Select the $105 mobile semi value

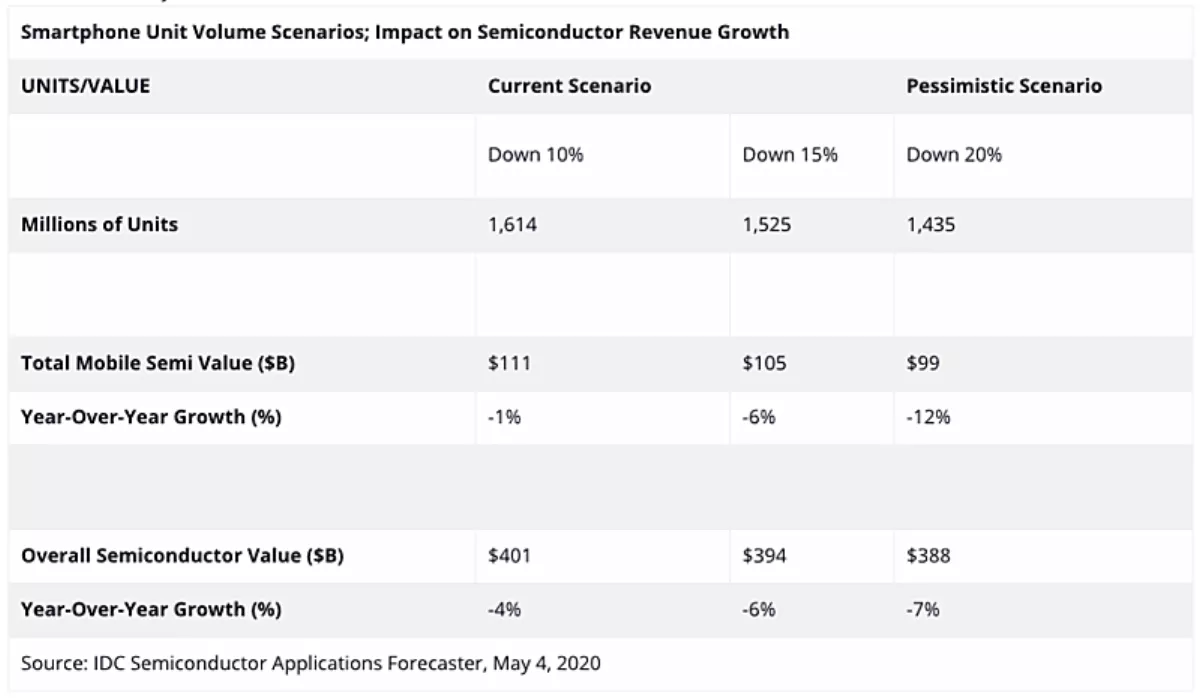tap(764, 364)
